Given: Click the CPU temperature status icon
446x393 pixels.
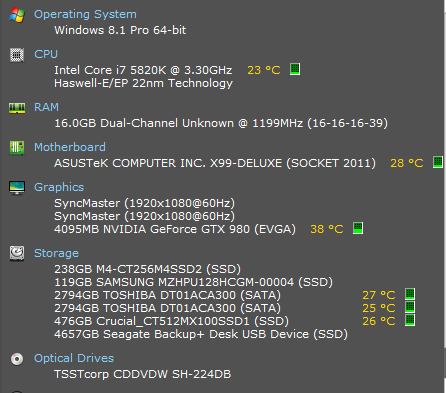Looking at the screenshot, I should tap(295, 69).
